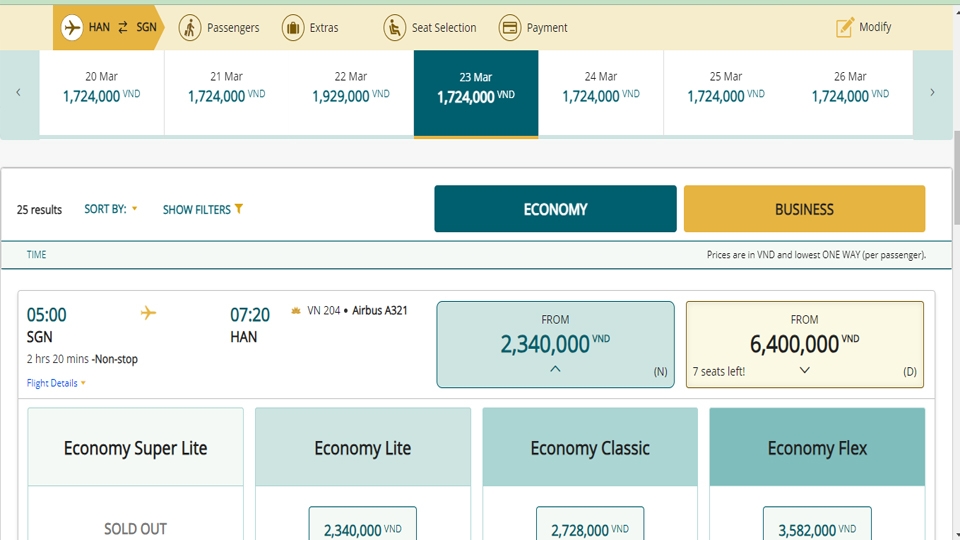The width and height of the screenshot is (960, 540).
Task: Expand Flight Details for VN 204
Action: (x=56, y=383)
